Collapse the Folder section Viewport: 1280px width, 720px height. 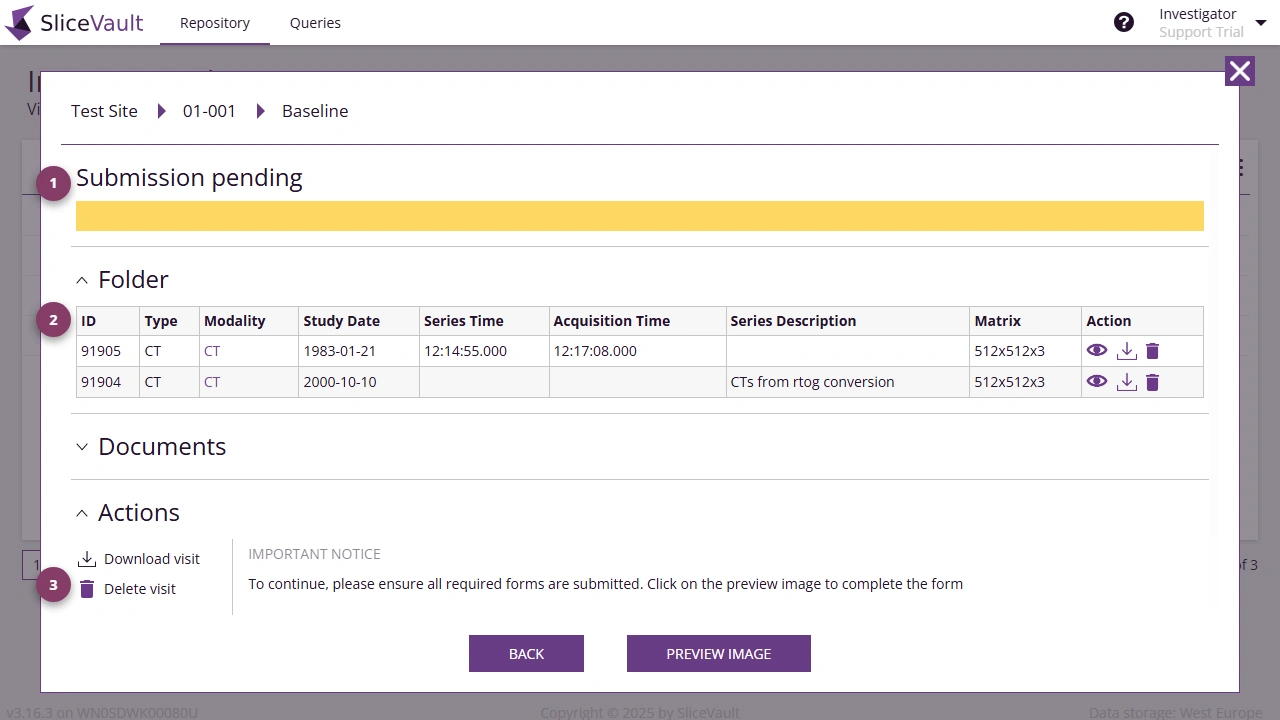(82, 280)
